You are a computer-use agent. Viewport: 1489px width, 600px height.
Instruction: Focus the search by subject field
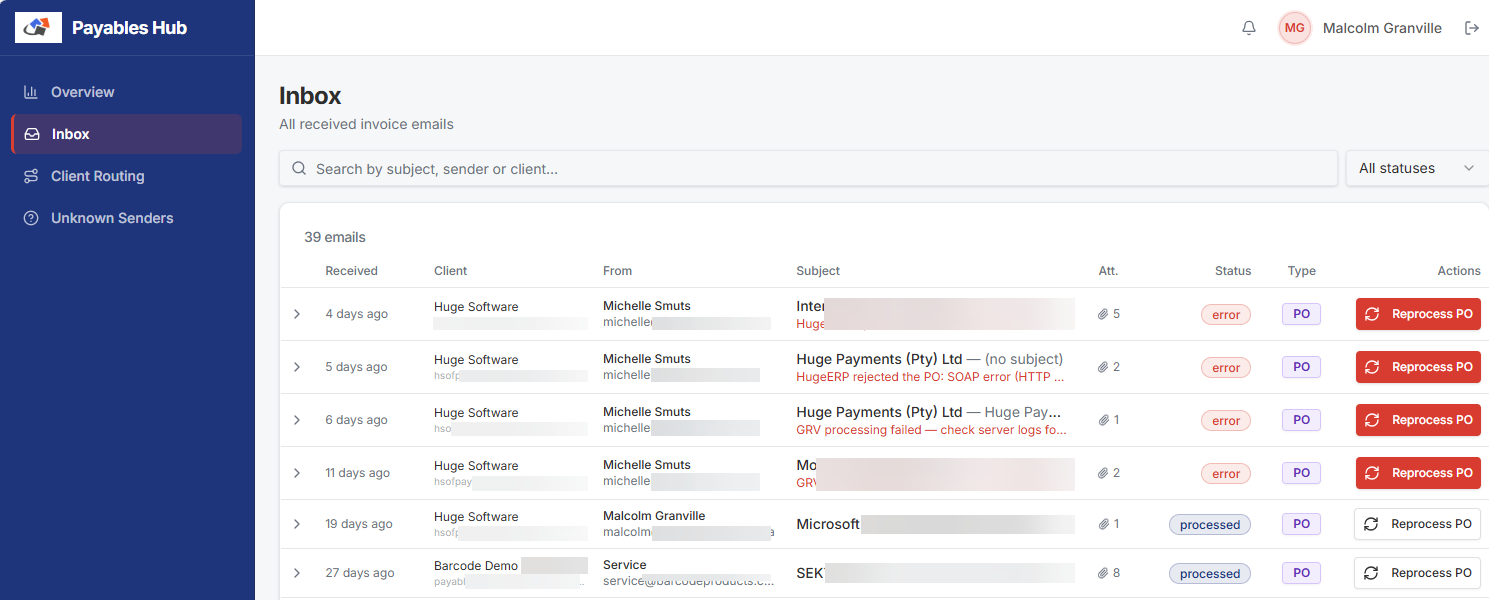pyautogui.click(x=808, y=169)
